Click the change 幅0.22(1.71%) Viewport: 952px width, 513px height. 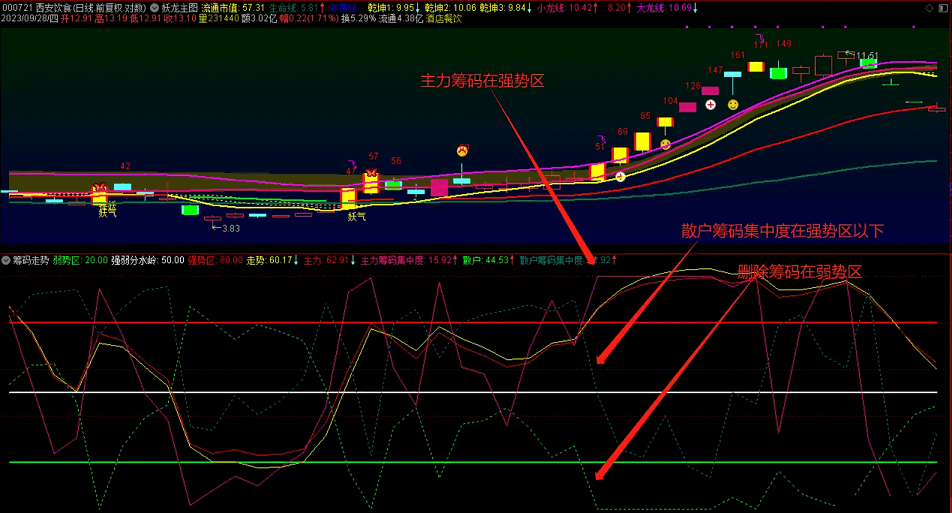(309, 19)
